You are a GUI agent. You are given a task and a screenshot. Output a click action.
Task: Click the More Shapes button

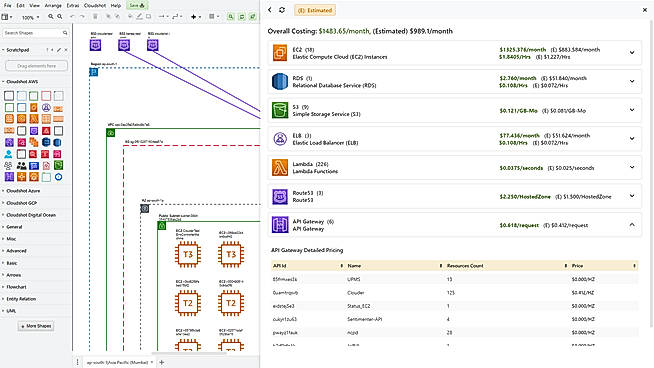[36, 326]
